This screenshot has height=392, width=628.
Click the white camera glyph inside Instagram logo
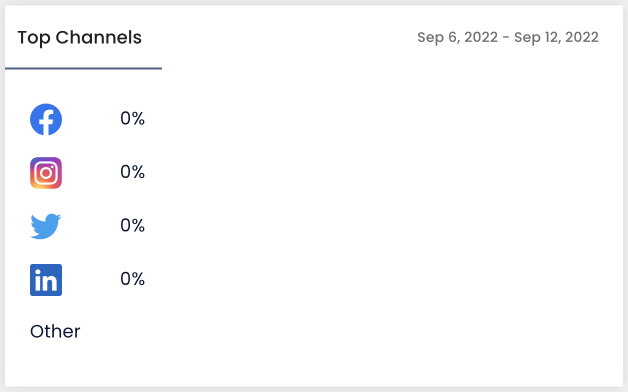click(x=46, y=173)
